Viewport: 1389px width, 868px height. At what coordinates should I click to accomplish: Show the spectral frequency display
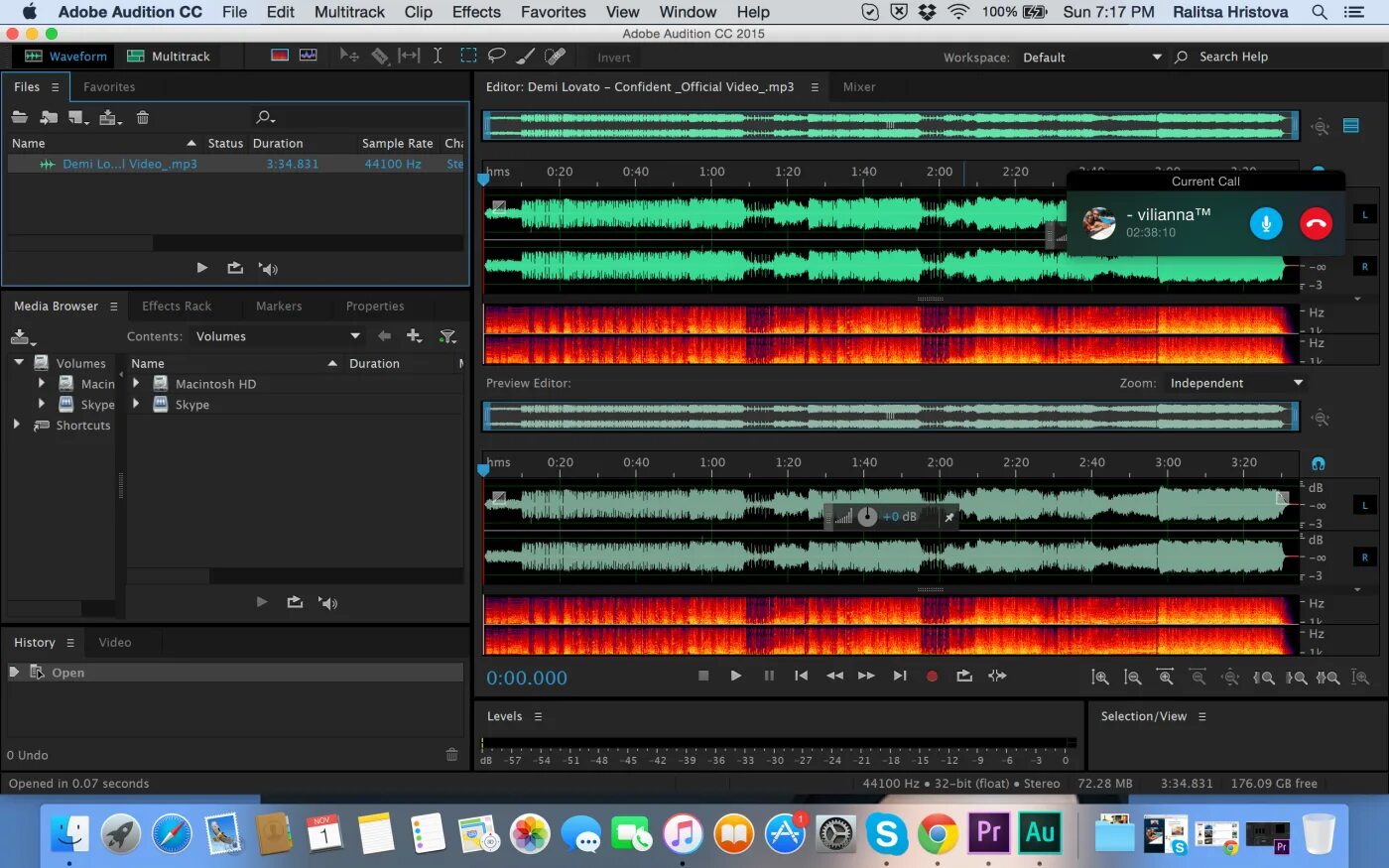[280, 56]
